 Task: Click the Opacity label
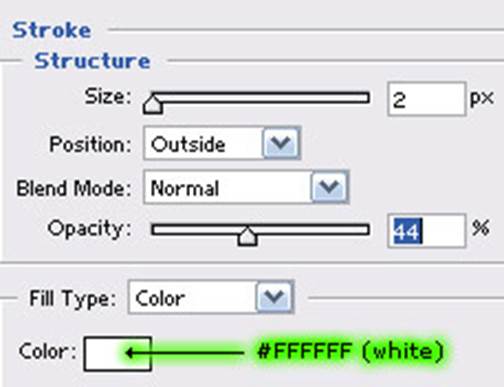89,230
